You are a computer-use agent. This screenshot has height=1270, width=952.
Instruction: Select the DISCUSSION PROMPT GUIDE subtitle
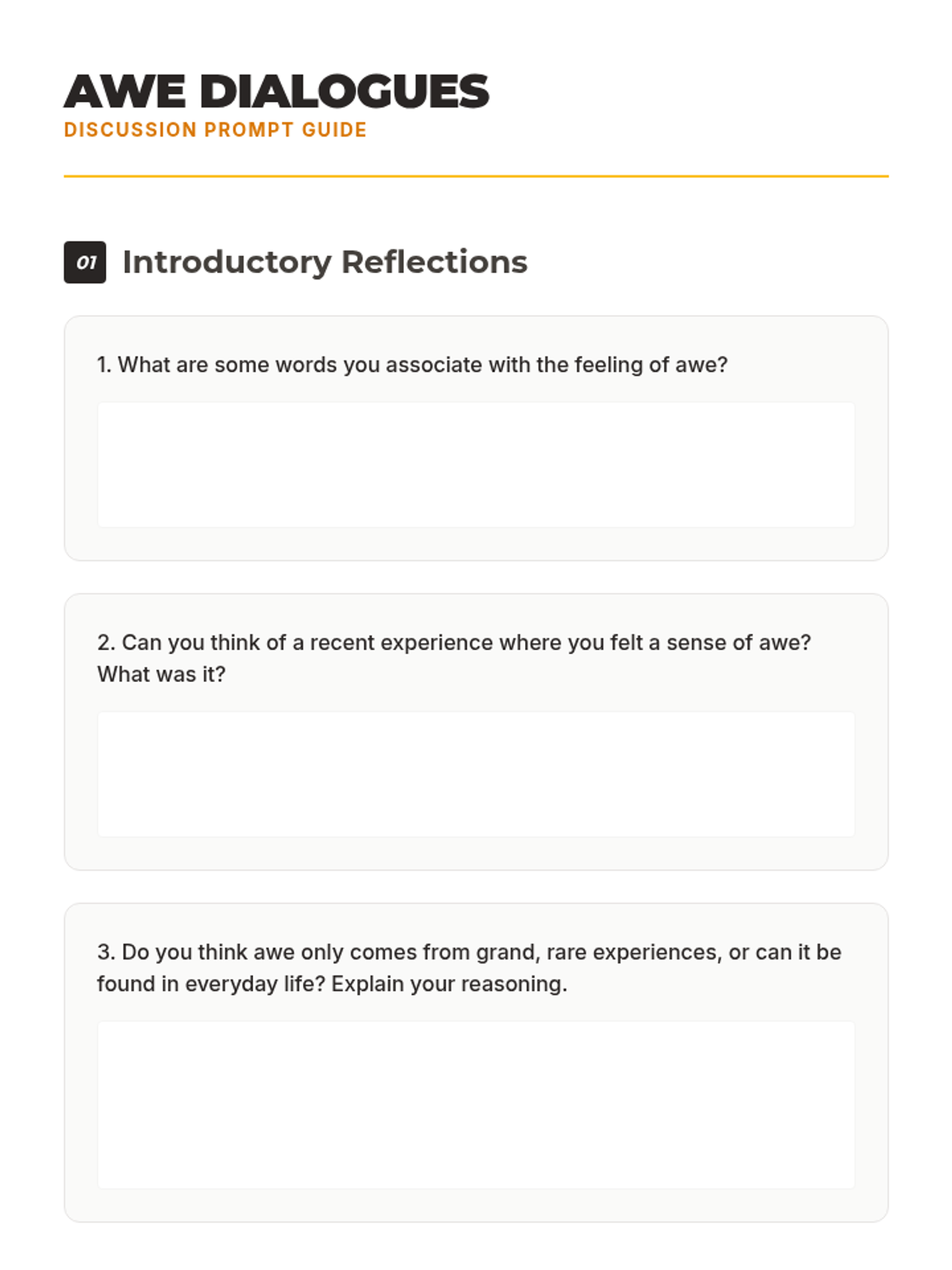point(215,129)
